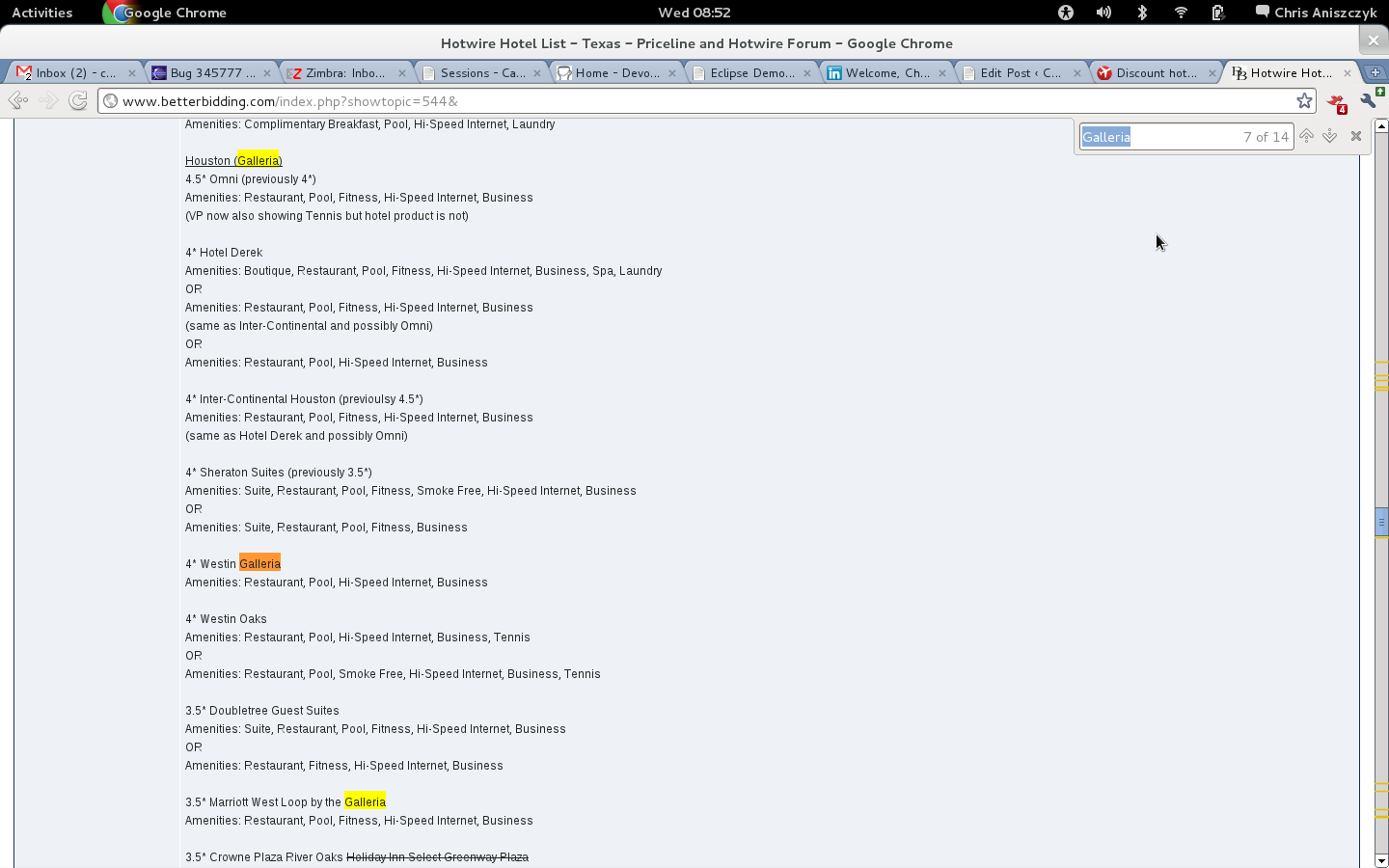Close the Chrome window with X button
Screen dimensions: 1389x868
1374,41
